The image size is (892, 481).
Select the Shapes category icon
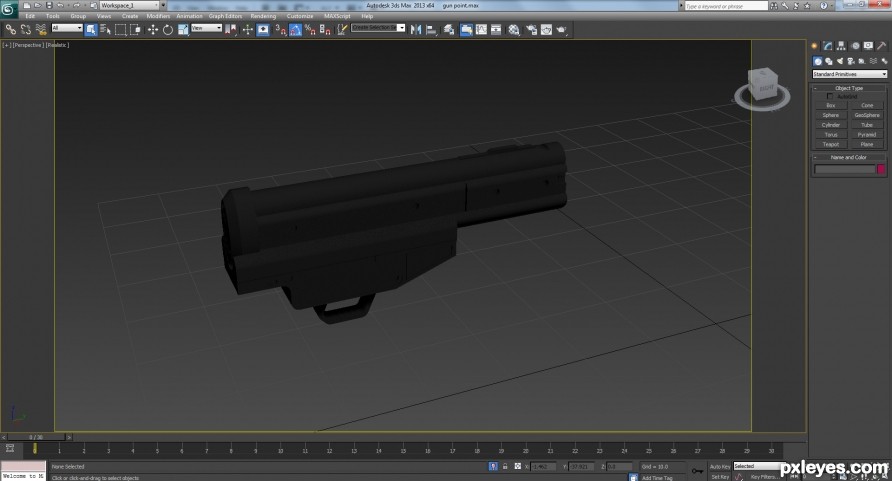click(829, 61)
